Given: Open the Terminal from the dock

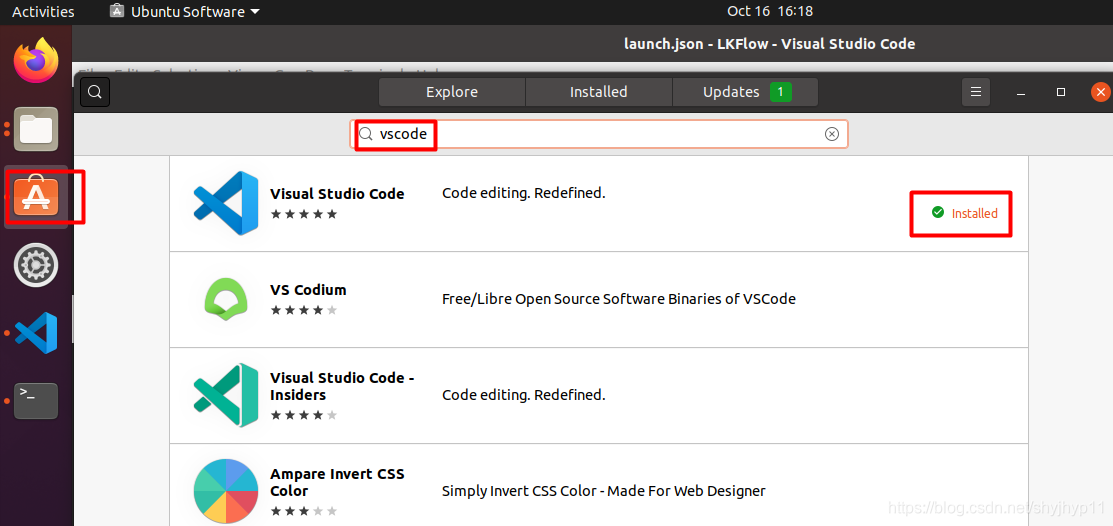Looking at the screenshot, I should 36,400.
